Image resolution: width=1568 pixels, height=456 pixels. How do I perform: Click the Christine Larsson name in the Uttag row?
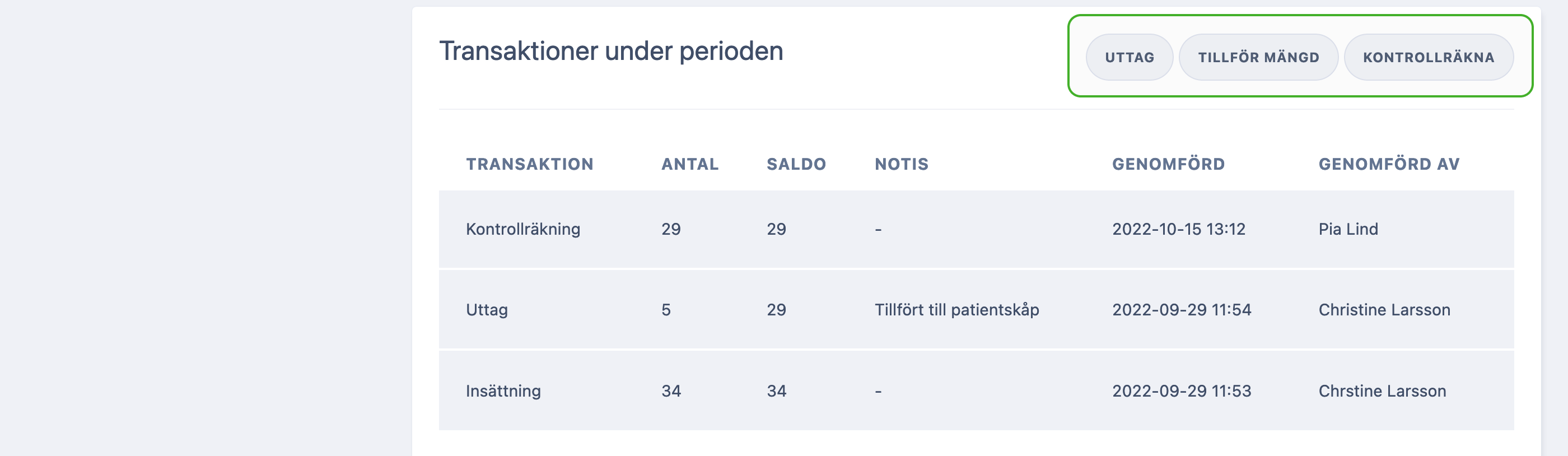coord(1384,309)
